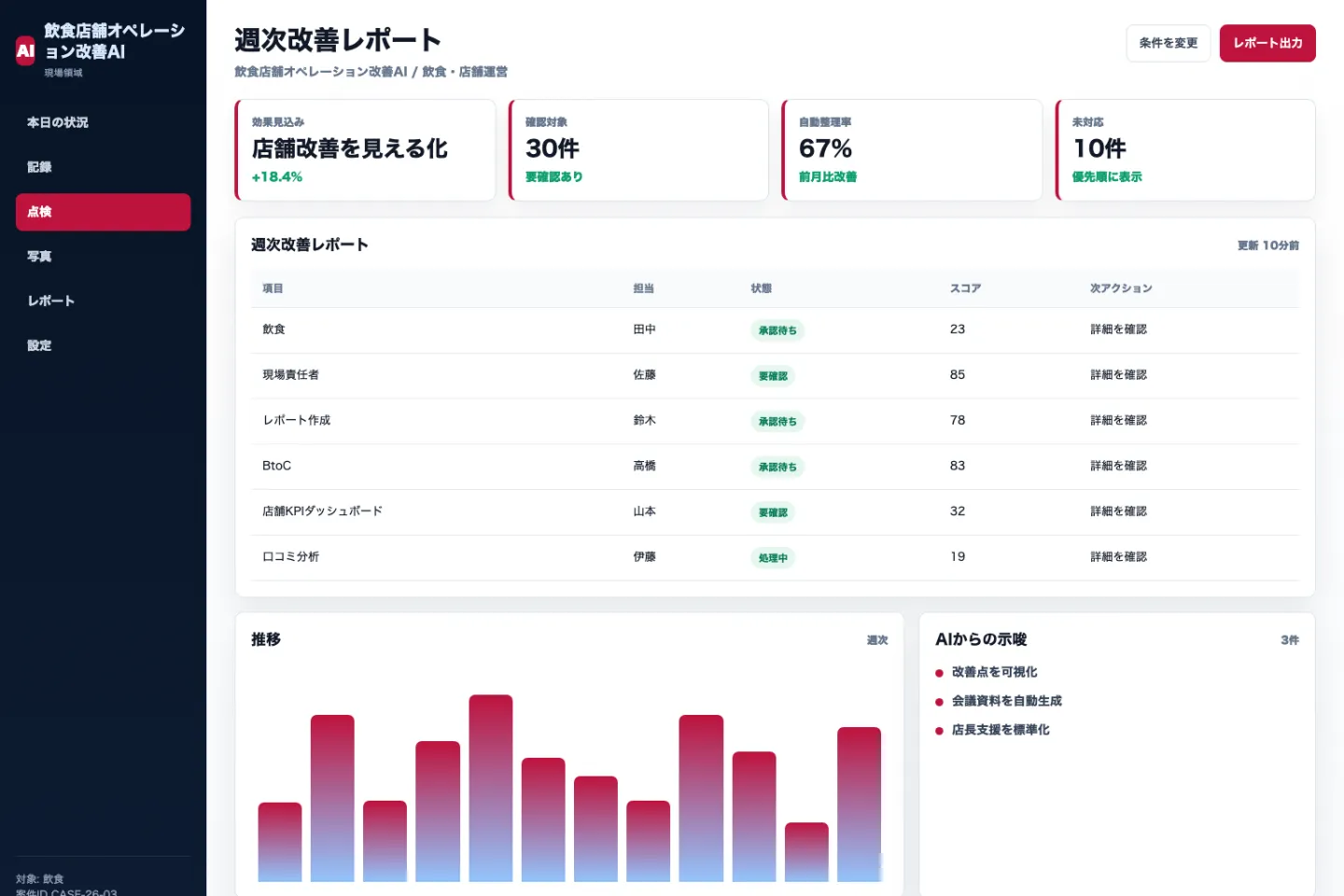Screen dimensions: 1344x896
Task: Open the 未対応 10件 card
Action: click(1185, 149)
